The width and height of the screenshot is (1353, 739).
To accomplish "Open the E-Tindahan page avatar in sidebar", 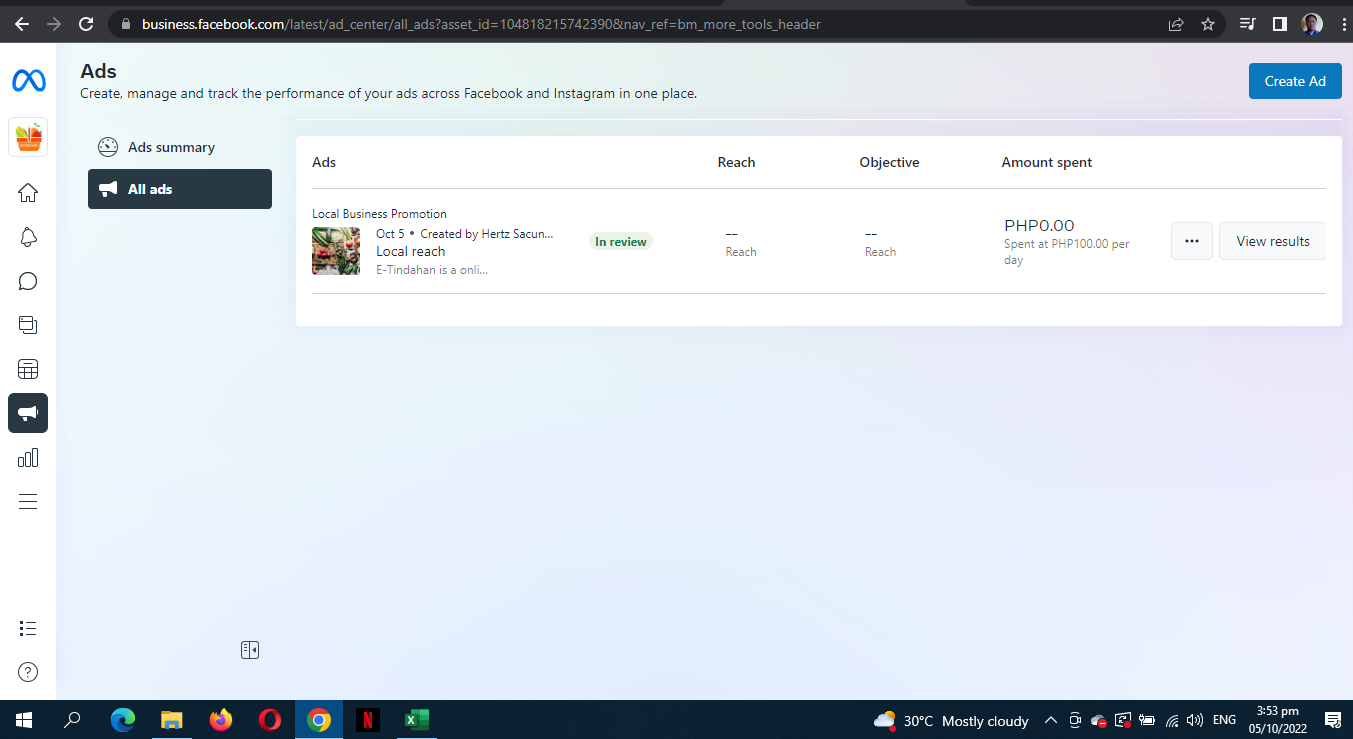I will [x=28, y=137].
